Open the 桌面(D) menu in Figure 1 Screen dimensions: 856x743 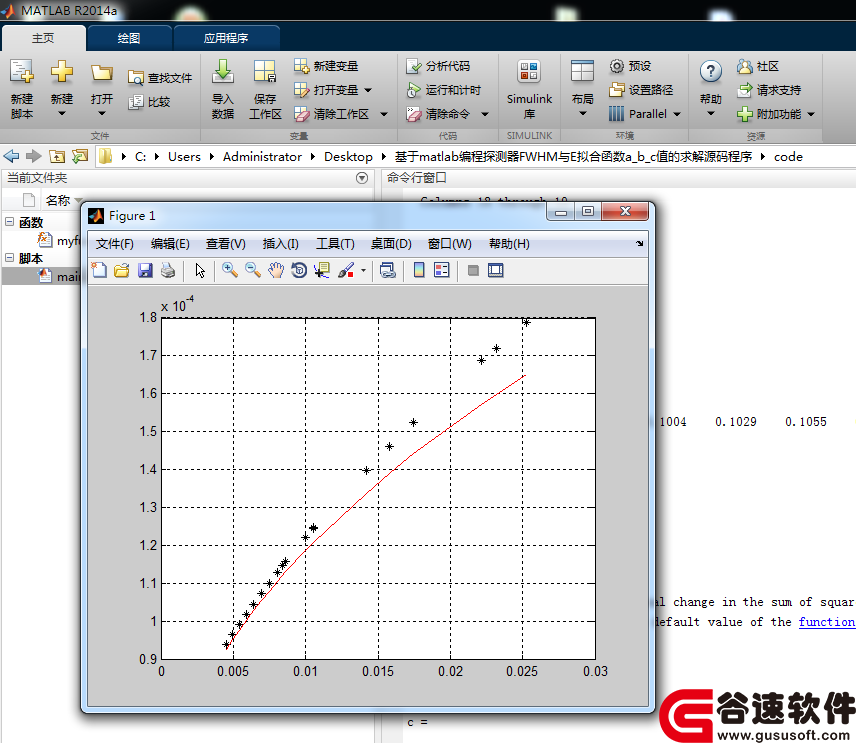point(391,243)
